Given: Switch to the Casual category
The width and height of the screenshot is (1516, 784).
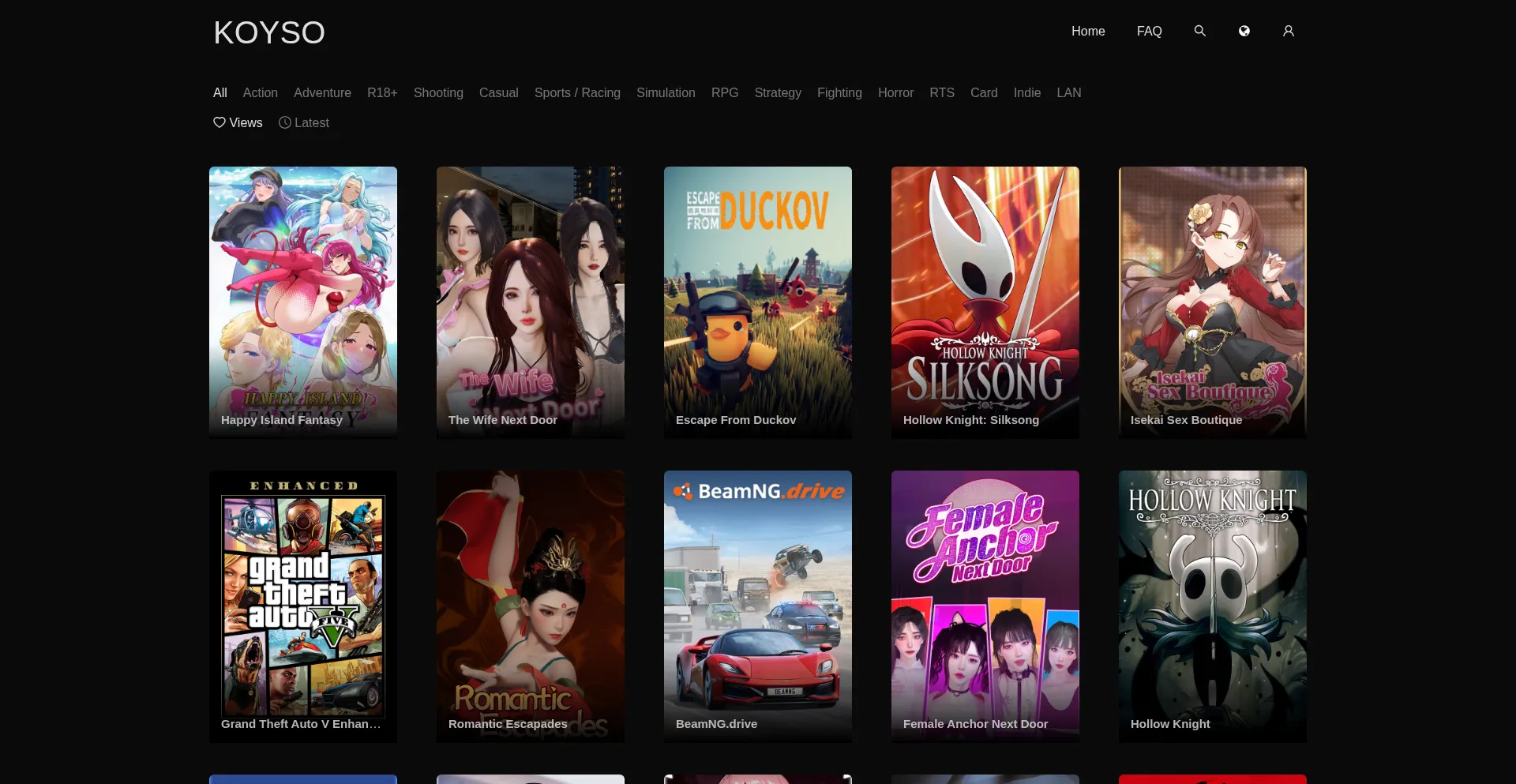Looking at the screenshot, I should pos(499,92).
